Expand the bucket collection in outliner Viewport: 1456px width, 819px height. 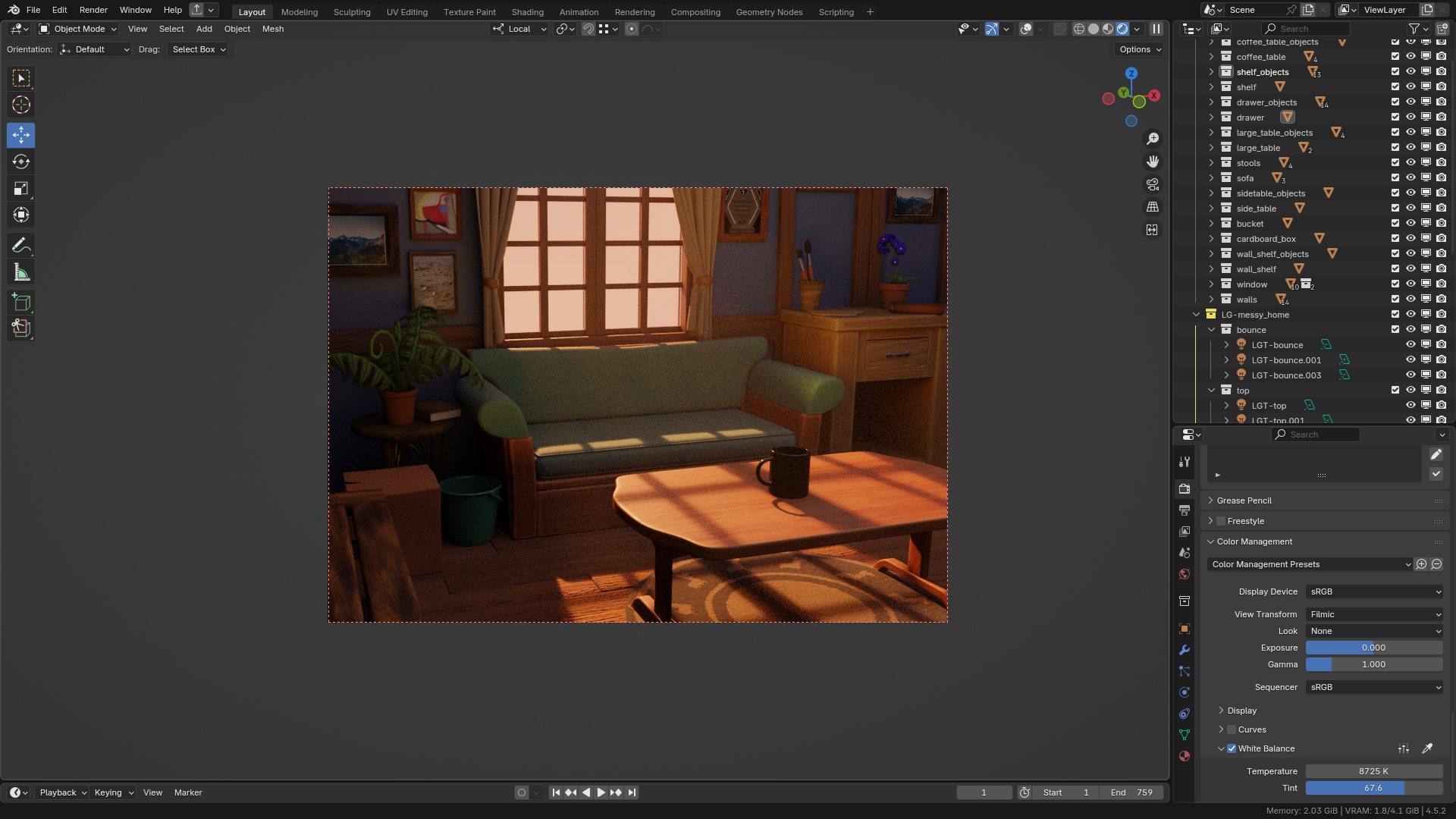(1211, 224)
